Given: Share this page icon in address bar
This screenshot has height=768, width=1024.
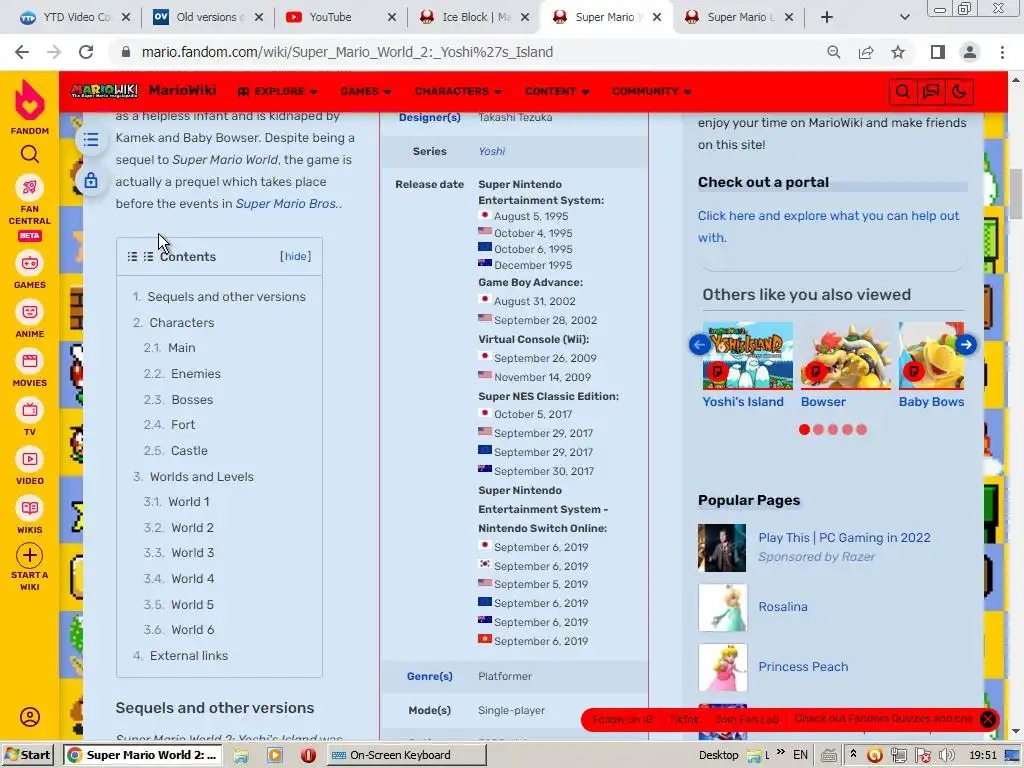Looking at the screenshot, I should coord(866,52).
